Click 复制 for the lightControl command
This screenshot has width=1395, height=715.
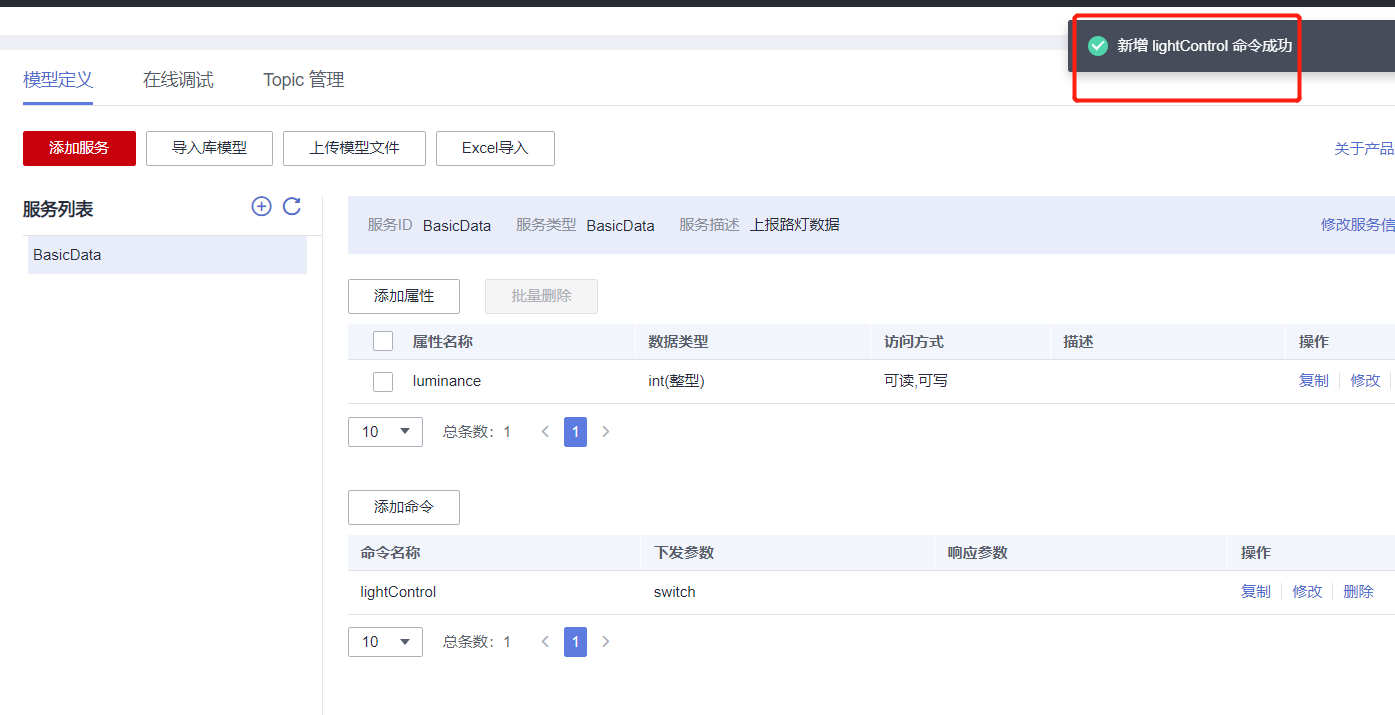click(1256, 592)
